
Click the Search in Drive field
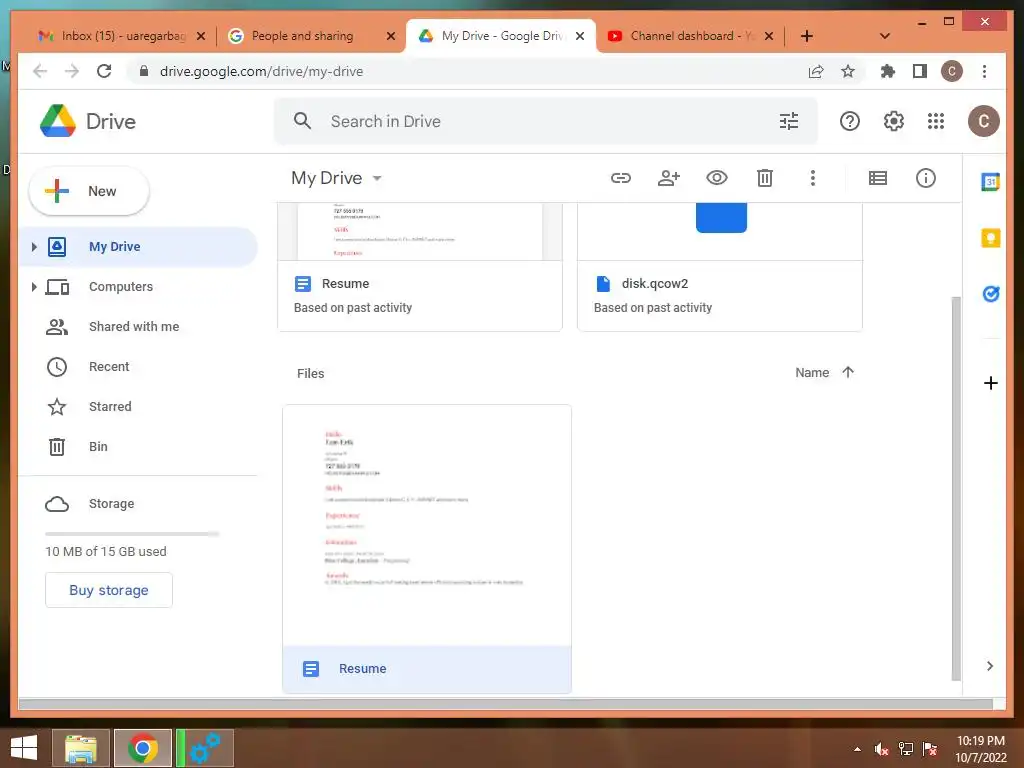545,121
